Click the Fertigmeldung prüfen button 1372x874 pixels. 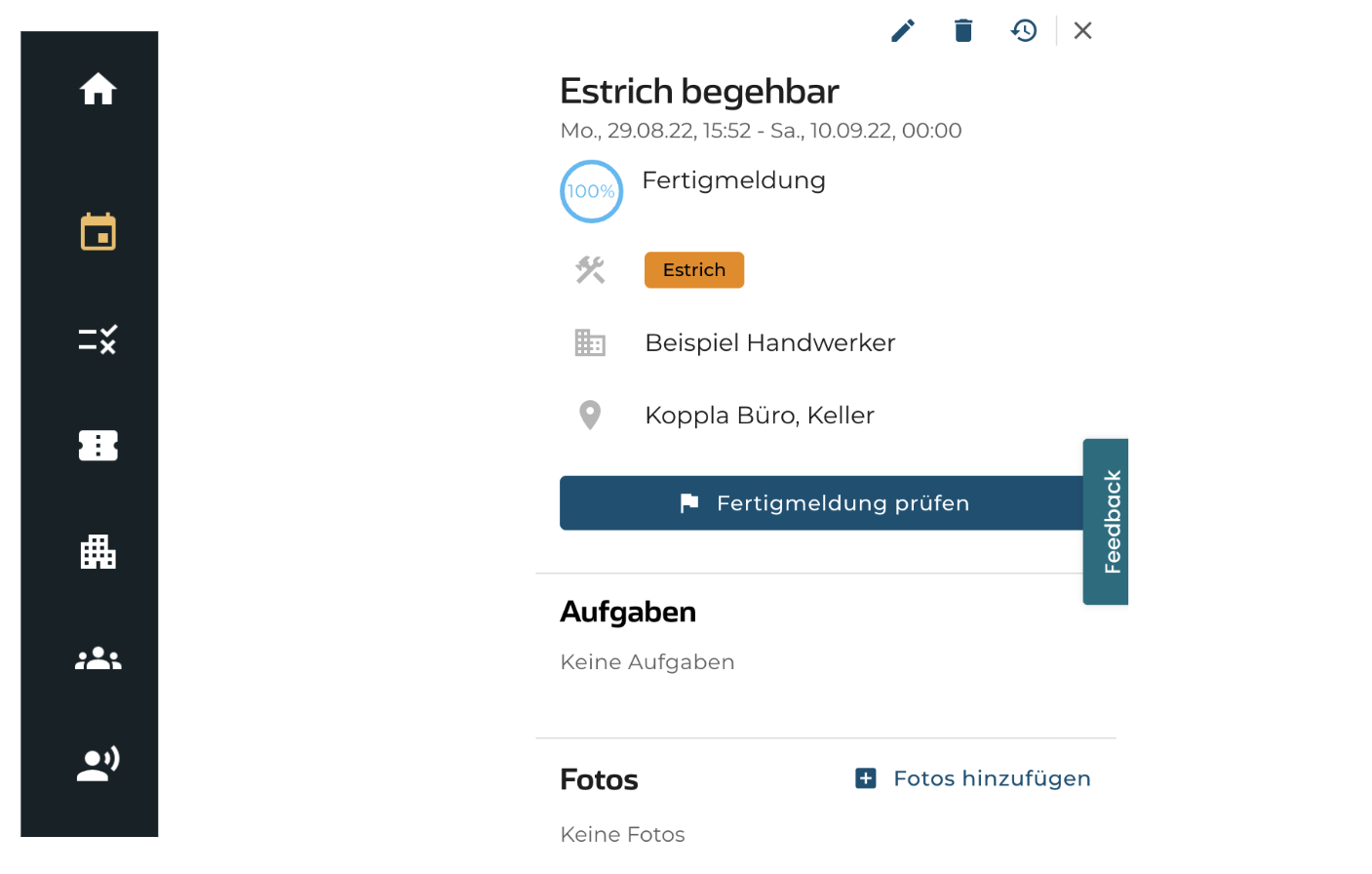click(821, 503)
